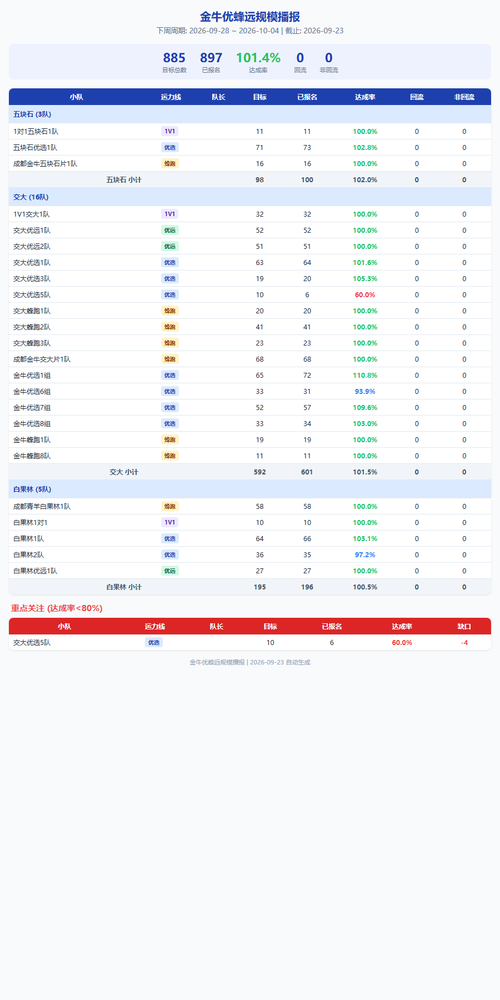Click the footer text 自动生成 line
Screen dimensions: 500x1000
(x=250, y=662)
